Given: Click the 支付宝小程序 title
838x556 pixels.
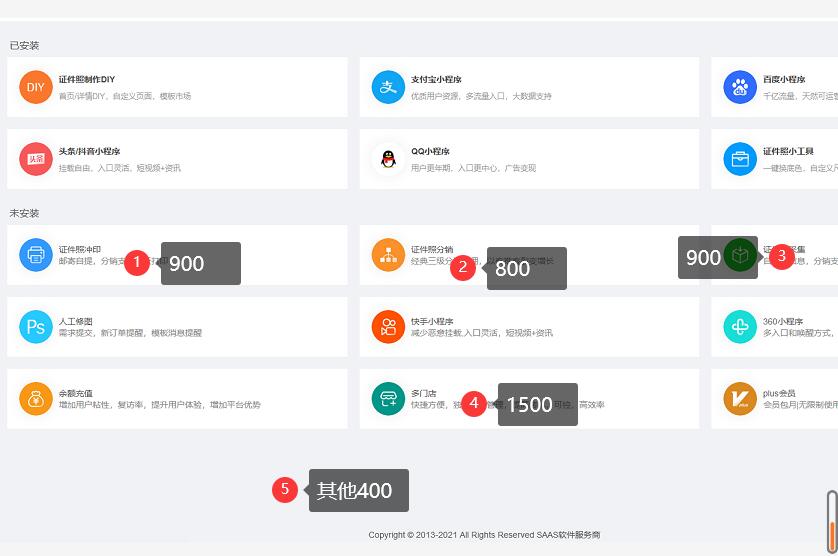Looking at the screenshot, I should tap(436, 79).
